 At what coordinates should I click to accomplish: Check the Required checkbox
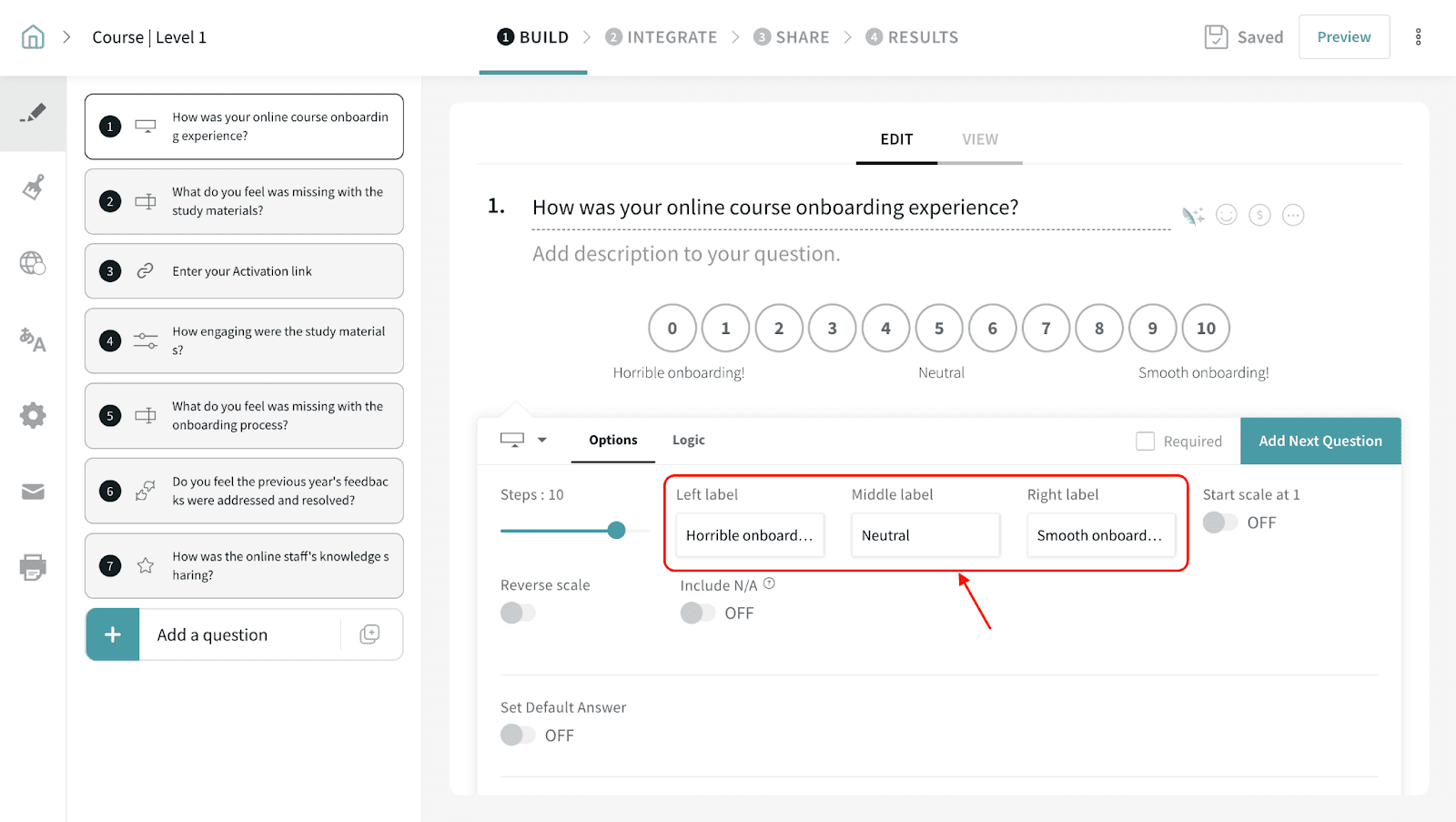point(1145,441)
